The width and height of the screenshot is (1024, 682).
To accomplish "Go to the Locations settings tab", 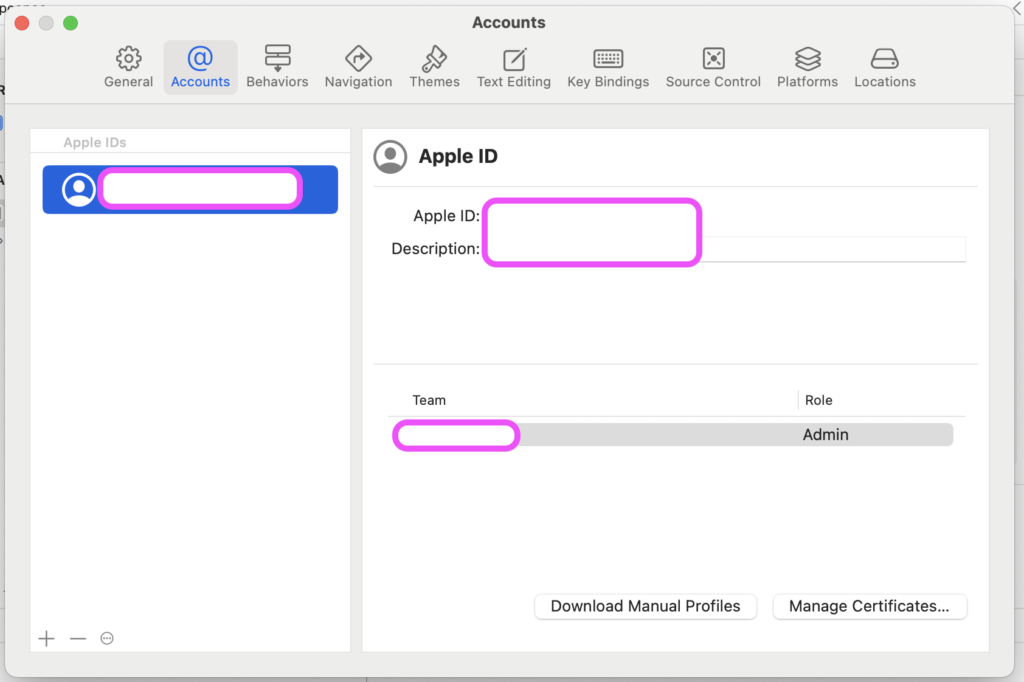I will pyautogui.click(x=885, y=67).
